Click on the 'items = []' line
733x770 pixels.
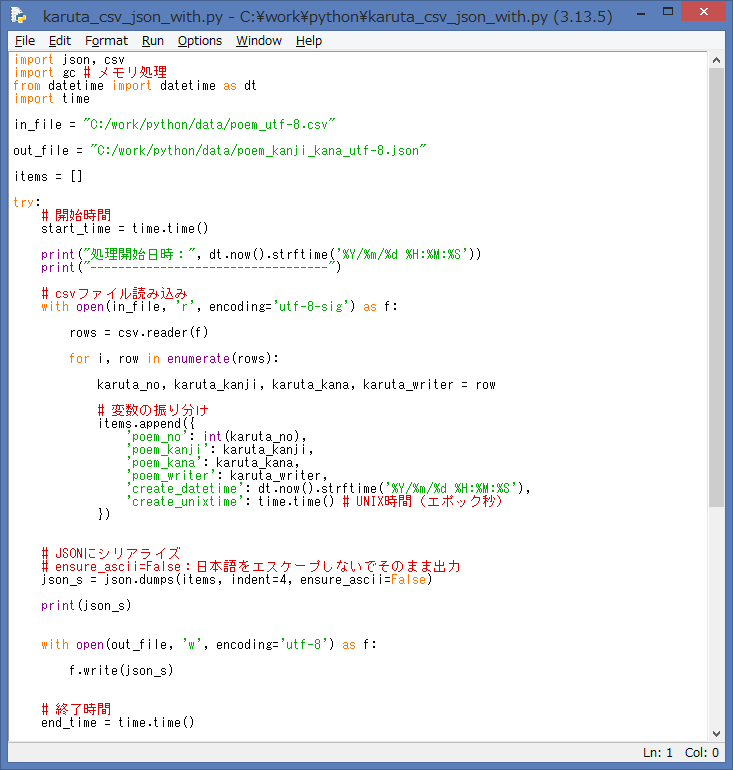tap(48, 176)
